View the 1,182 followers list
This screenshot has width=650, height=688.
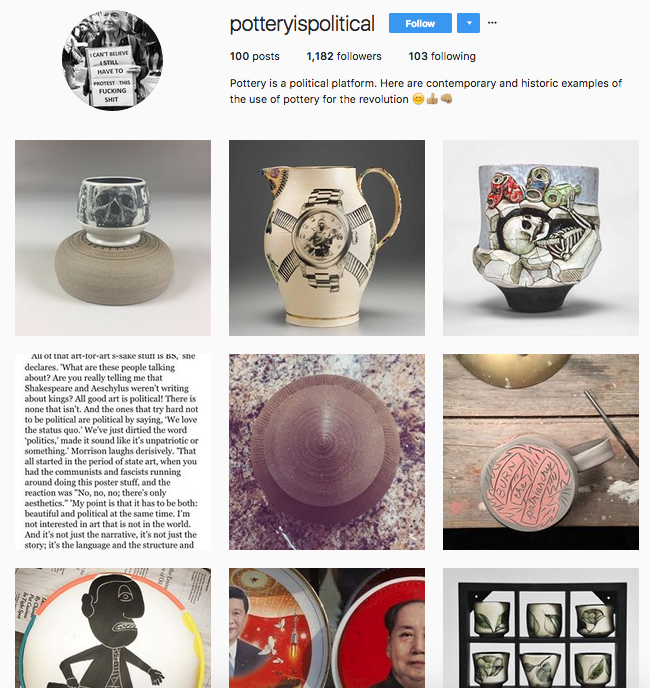click(344, 57)
